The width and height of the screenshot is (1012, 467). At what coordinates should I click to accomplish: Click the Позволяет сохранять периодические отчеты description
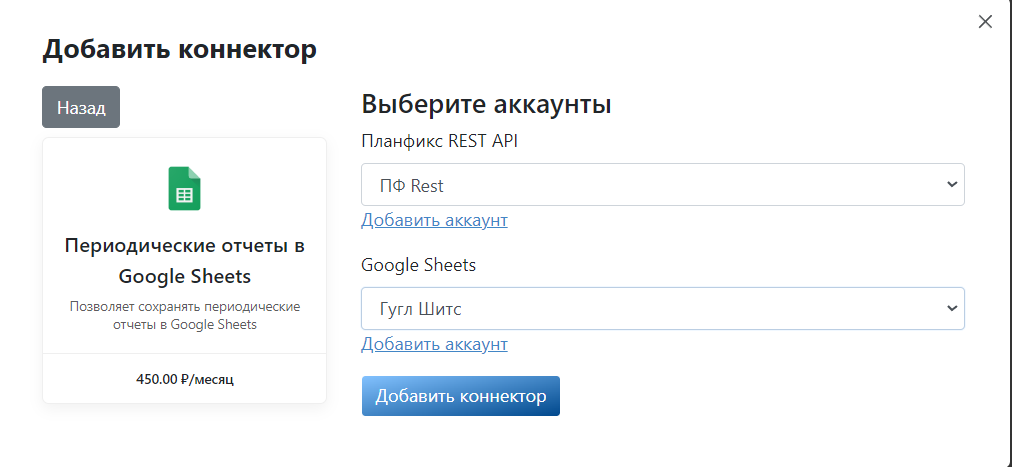pyautogui.click(x=185, y=315)
